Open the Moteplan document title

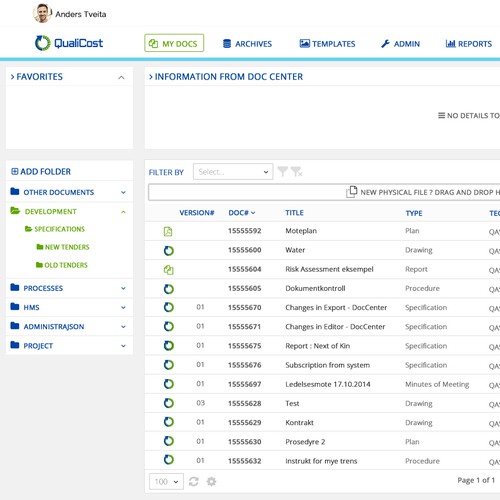pyautogui.click(x=301, y=231)
